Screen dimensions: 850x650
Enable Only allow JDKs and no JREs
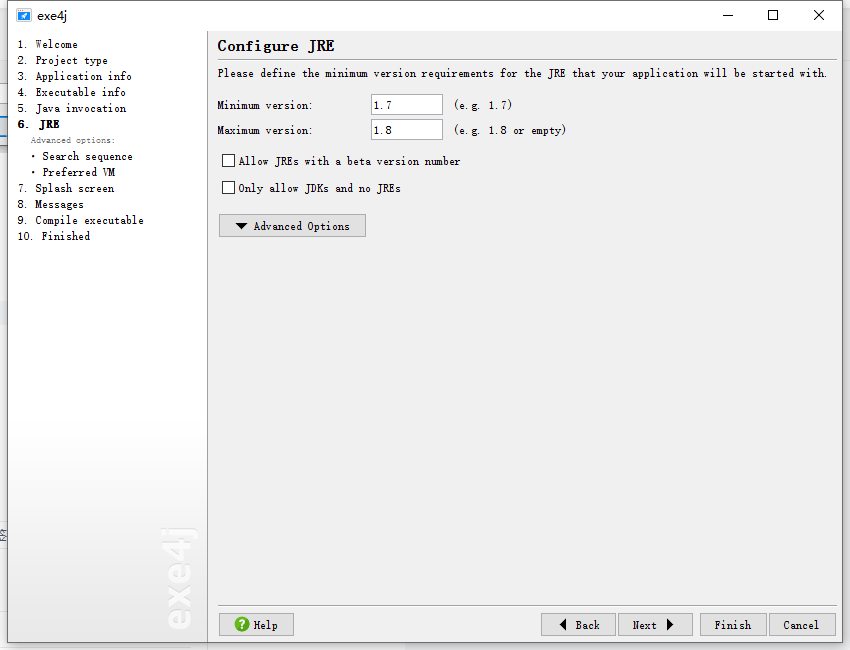click(228, 188)
